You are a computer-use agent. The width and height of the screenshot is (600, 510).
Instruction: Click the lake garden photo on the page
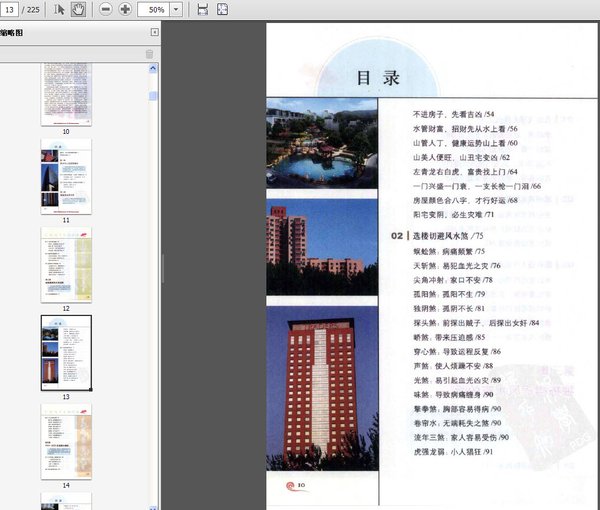(322, 143)
